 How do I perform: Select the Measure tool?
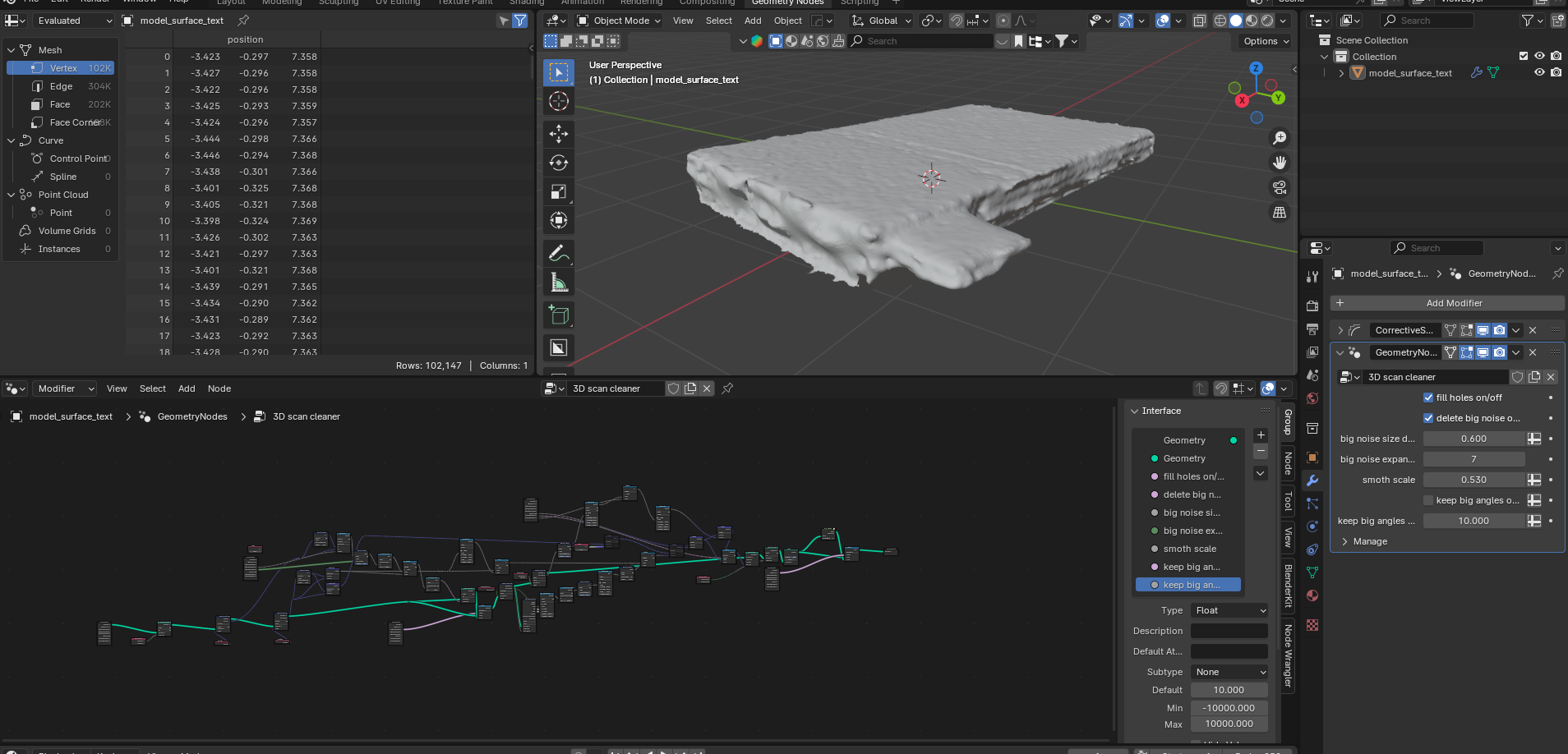559,283
